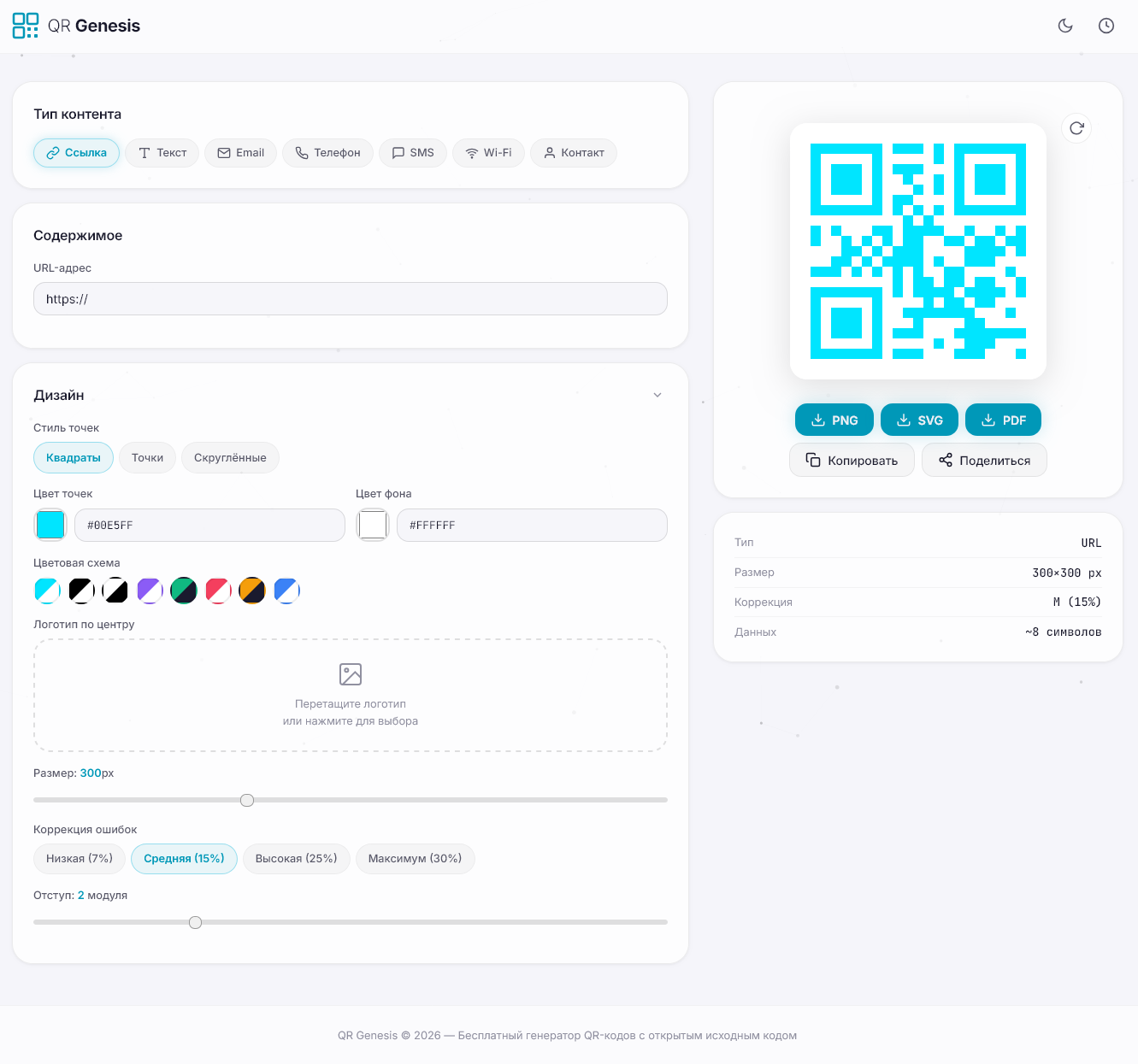The image size is (1138, 1064).
Task: Click the 'URL' type value
Action: click(1091, 544)
